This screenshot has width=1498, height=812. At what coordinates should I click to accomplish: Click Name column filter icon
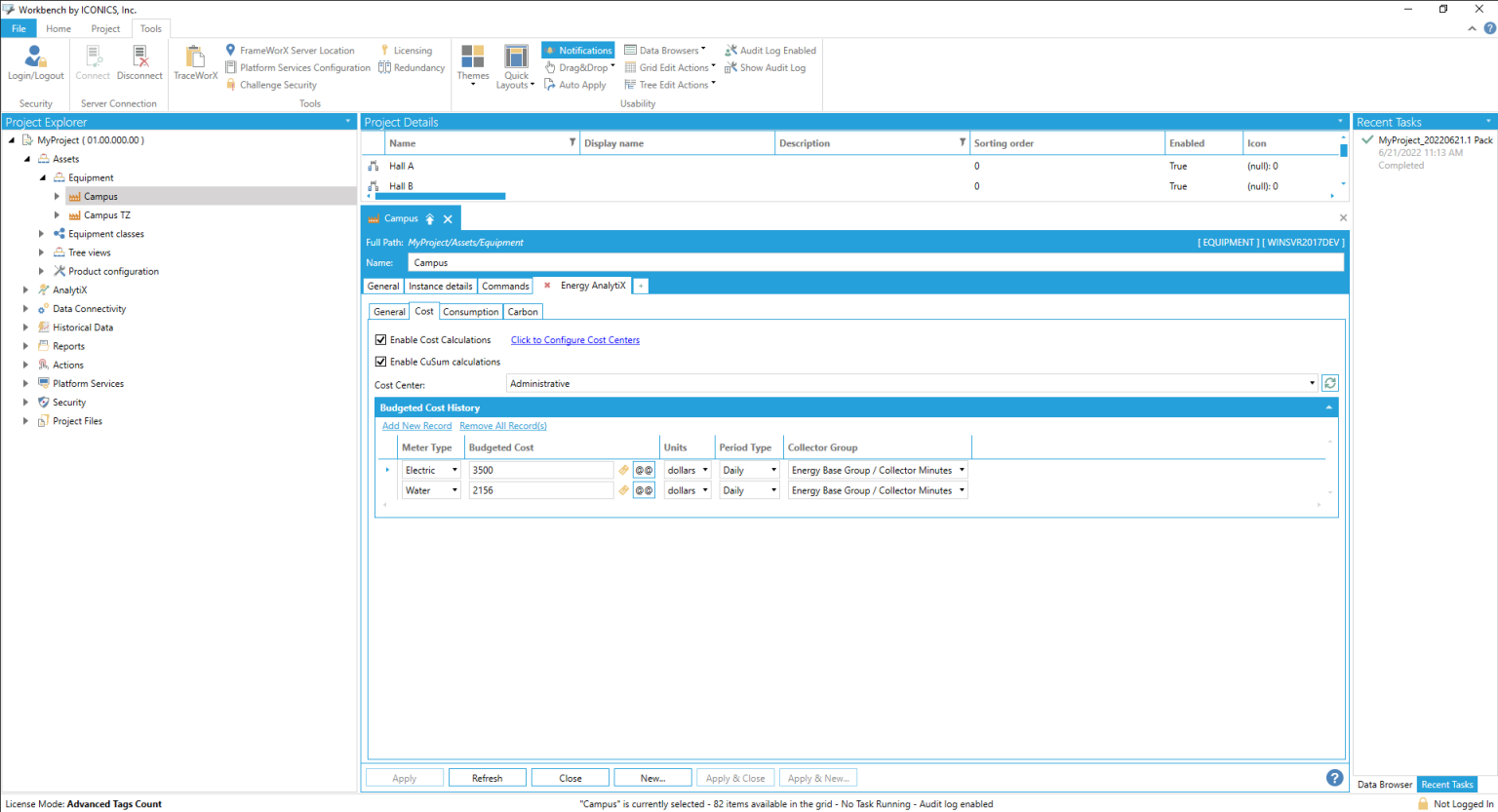click(572, 142)
